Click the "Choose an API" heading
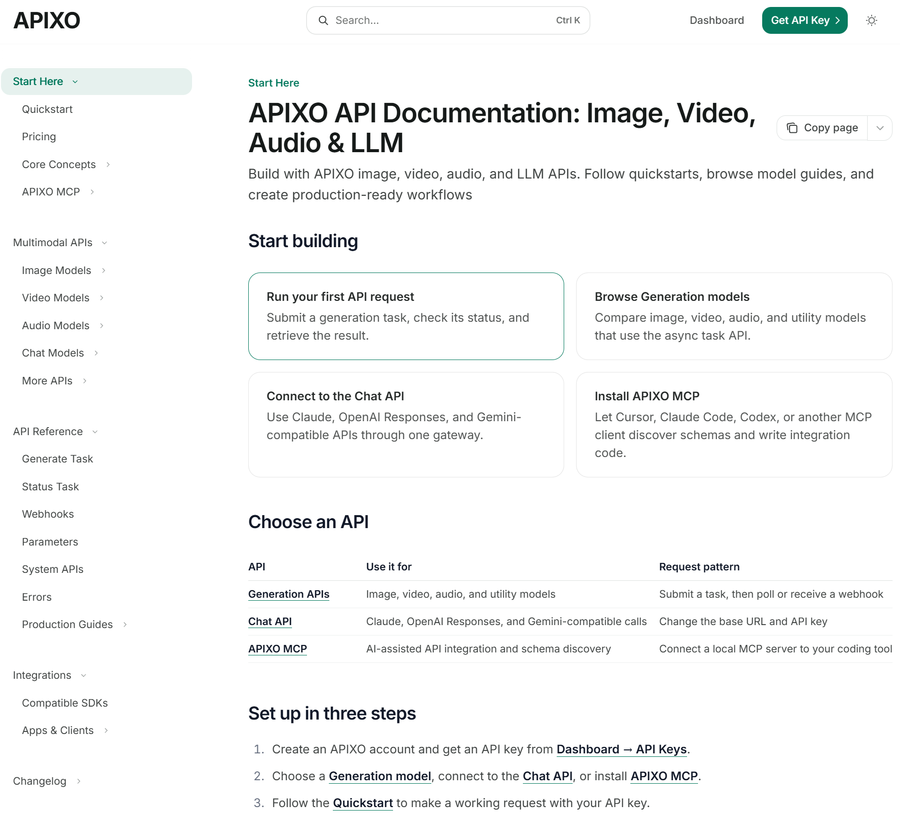 pos(308,522)
